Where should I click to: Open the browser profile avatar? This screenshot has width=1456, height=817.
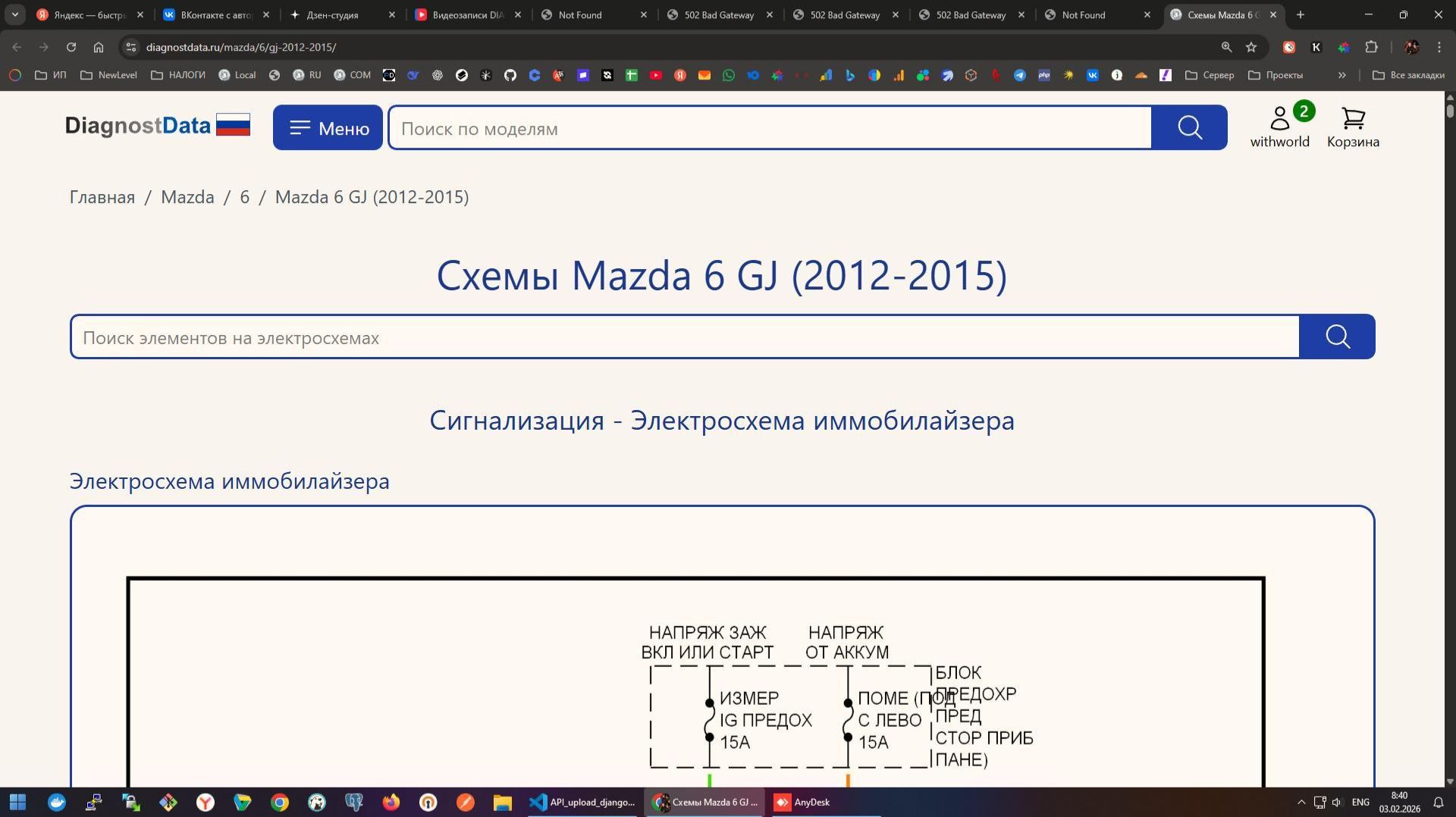pyautogui.click(x=1412, y=47)
